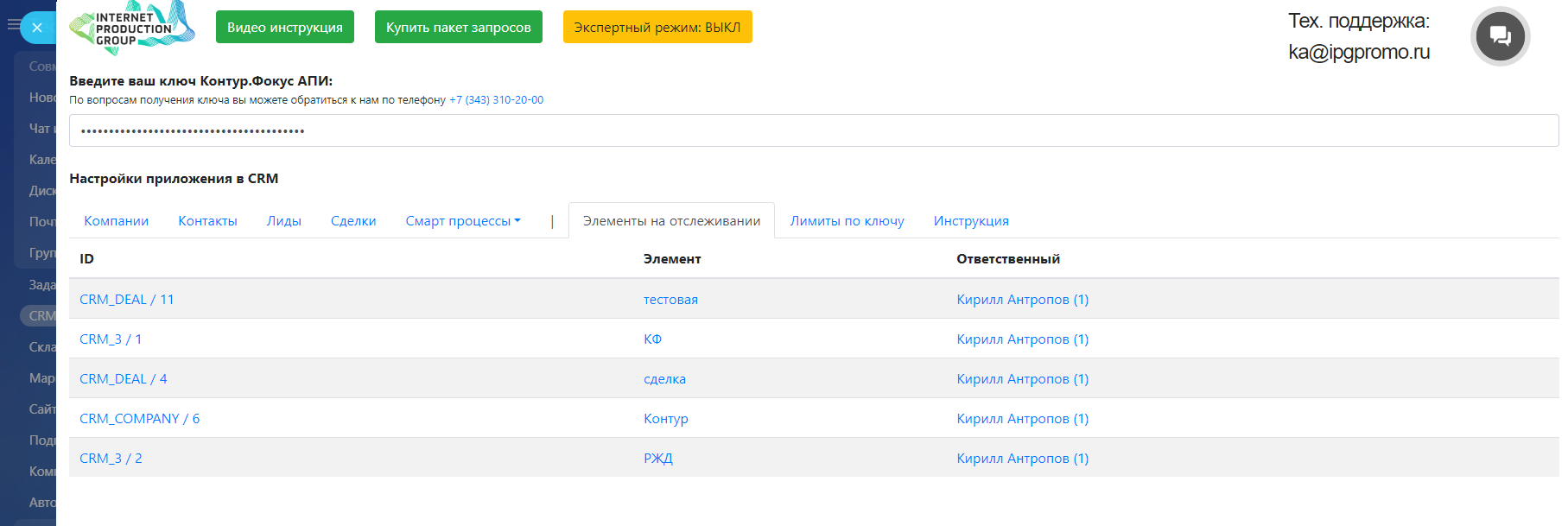Click Кирилл Антропов in the тестовая row

[1022, 300]
